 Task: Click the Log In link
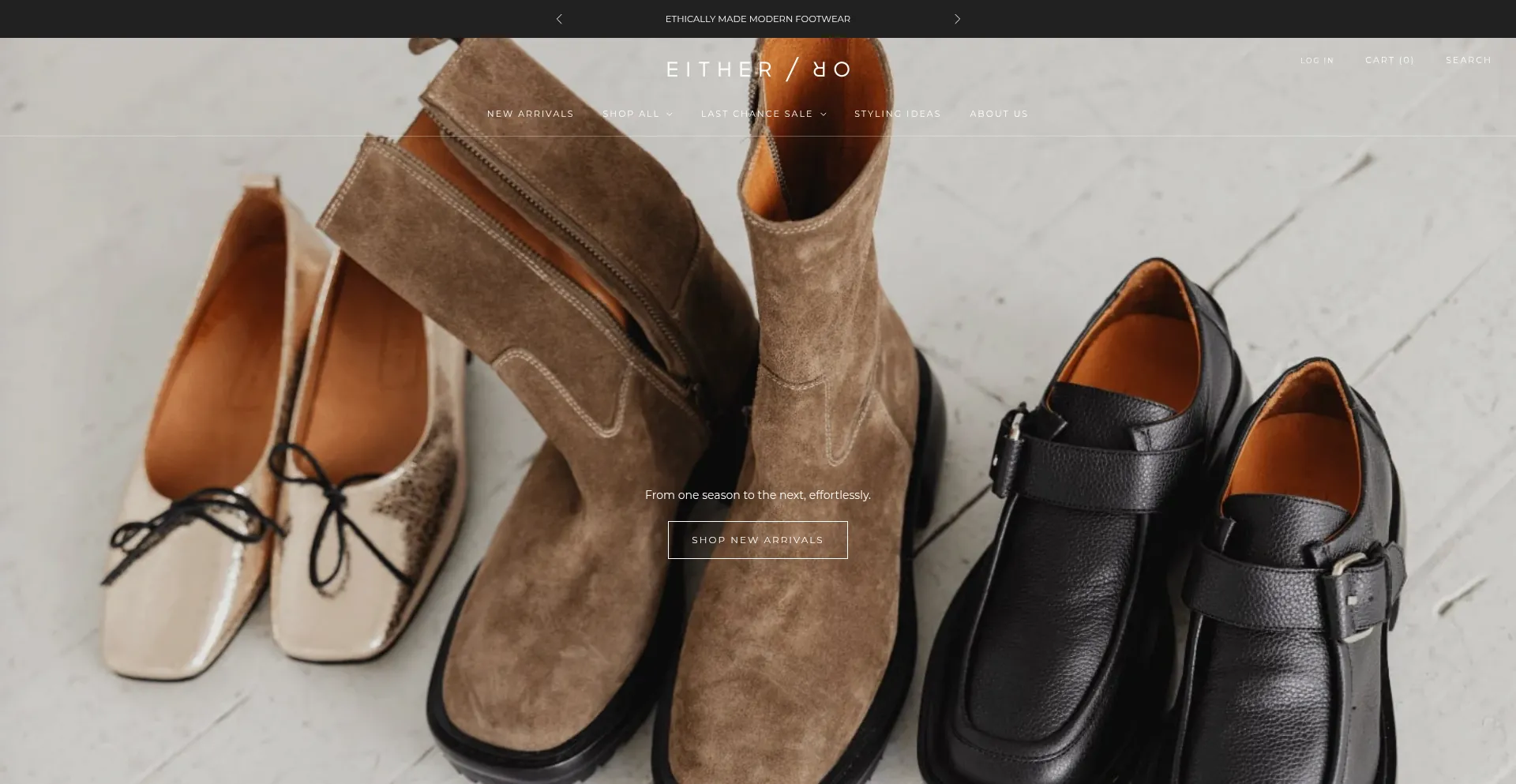(x=1316, y=61)
